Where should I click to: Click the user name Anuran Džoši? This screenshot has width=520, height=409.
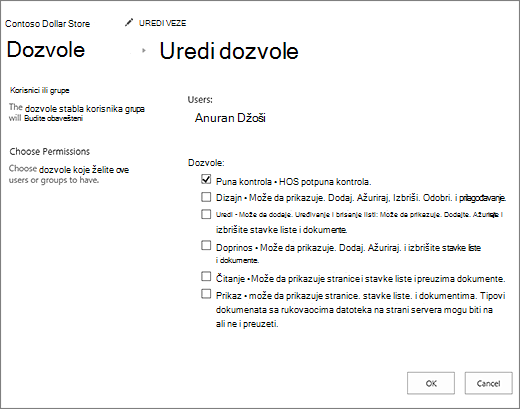point(230,118)
